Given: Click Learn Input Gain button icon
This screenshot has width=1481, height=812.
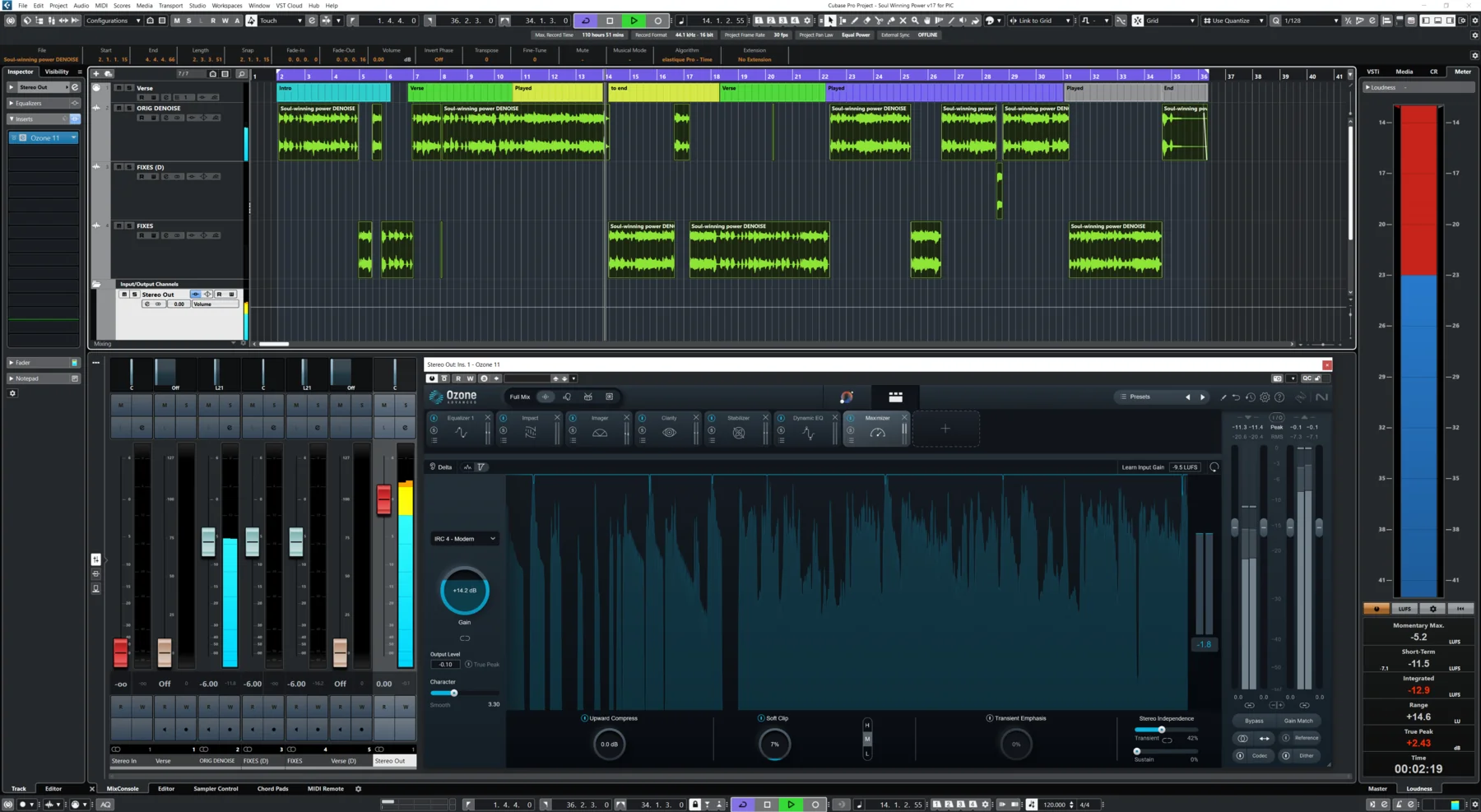Looking at the screenshot, I should [1214, 467].
